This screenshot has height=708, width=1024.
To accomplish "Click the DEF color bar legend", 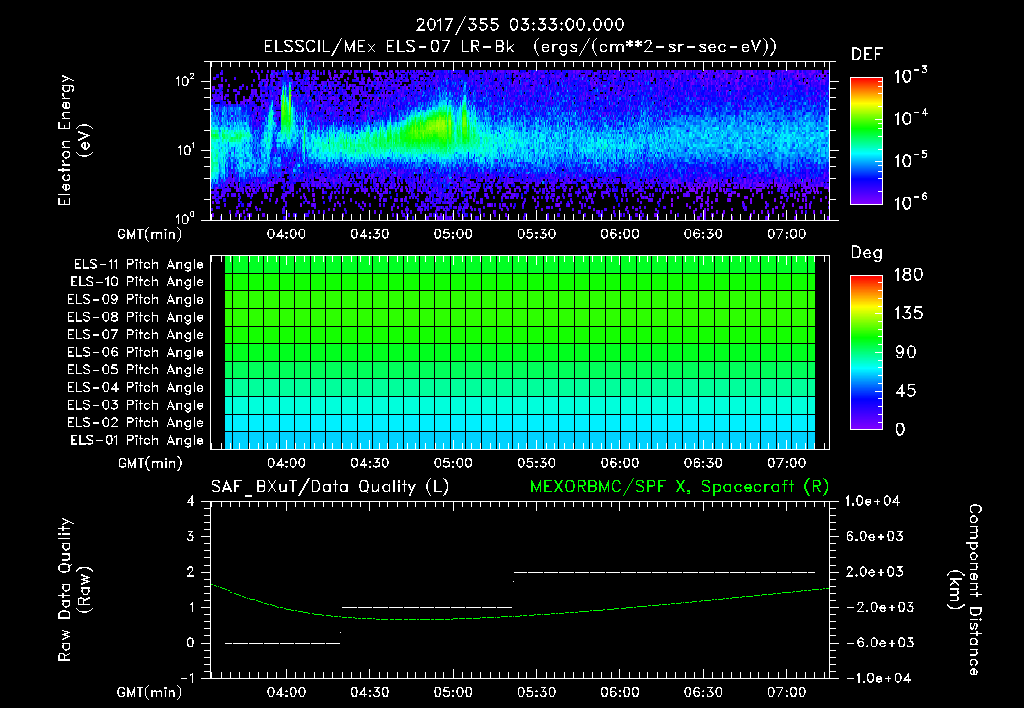I will [x=866, y=140].
